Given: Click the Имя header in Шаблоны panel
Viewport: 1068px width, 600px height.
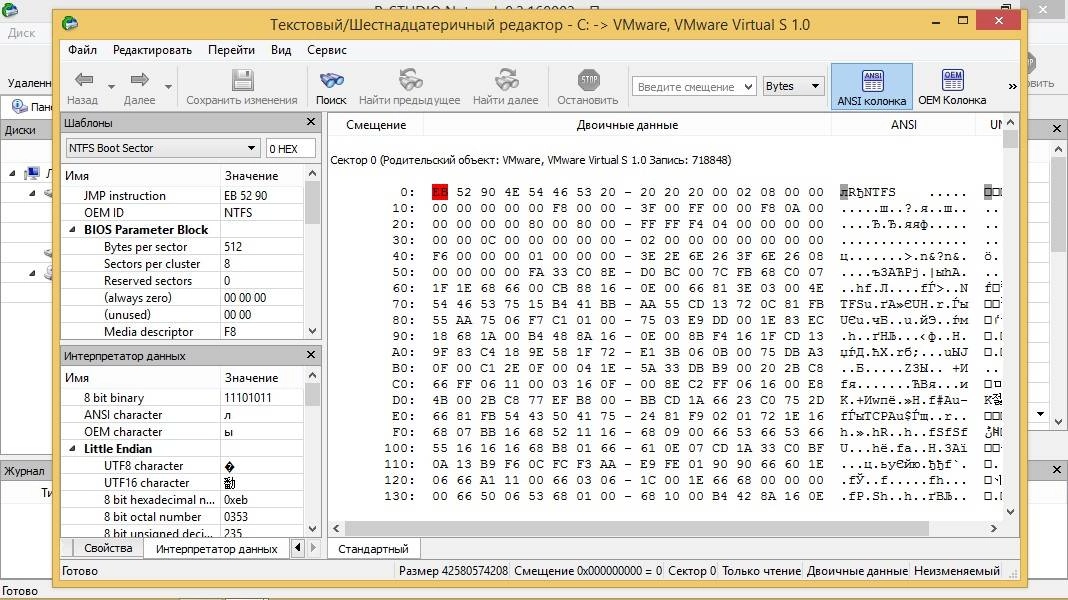Looking at the screenshot, I should click(x=142, y=176).
